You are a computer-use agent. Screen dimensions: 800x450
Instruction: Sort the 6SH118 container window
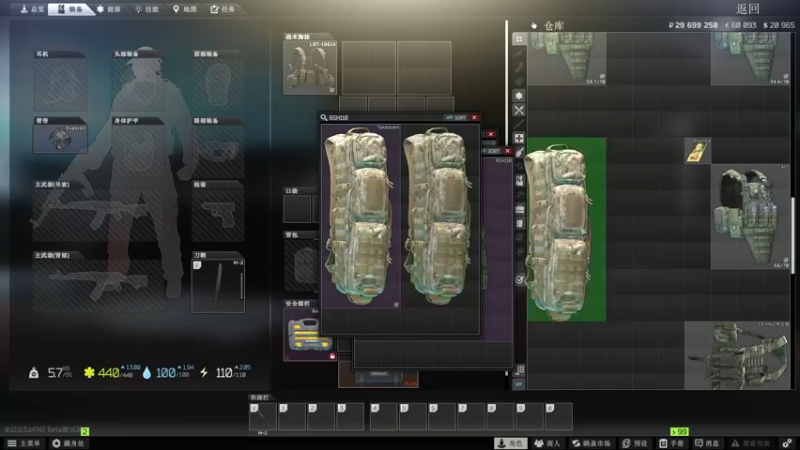pyautogui.click(x=456, y=117)
